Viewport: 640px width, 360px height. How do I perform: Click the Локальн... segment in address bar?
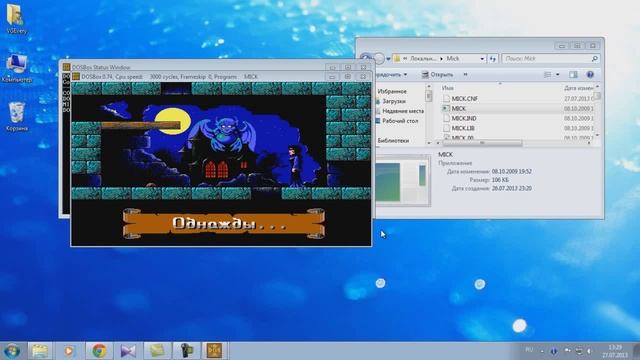[x=423, y=59]
